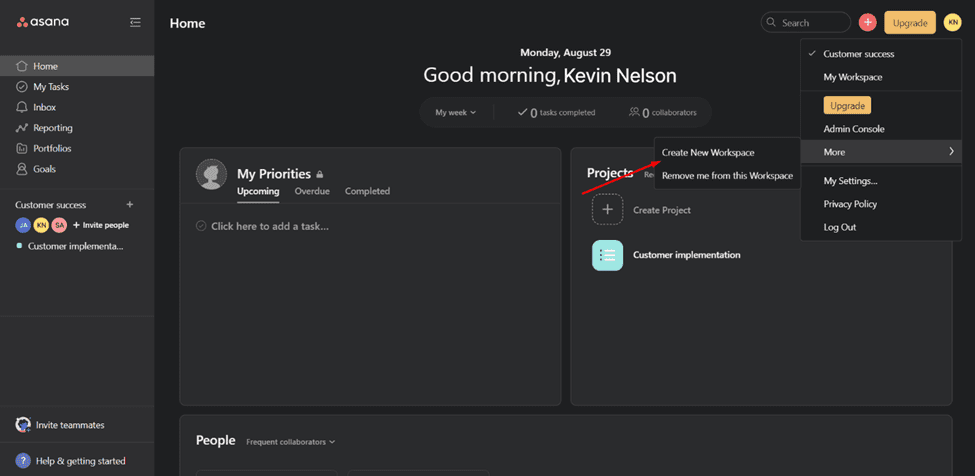Open the Customer implementation project icon
This screenshot has width=975, height=476.
click(x=608, y=255)
